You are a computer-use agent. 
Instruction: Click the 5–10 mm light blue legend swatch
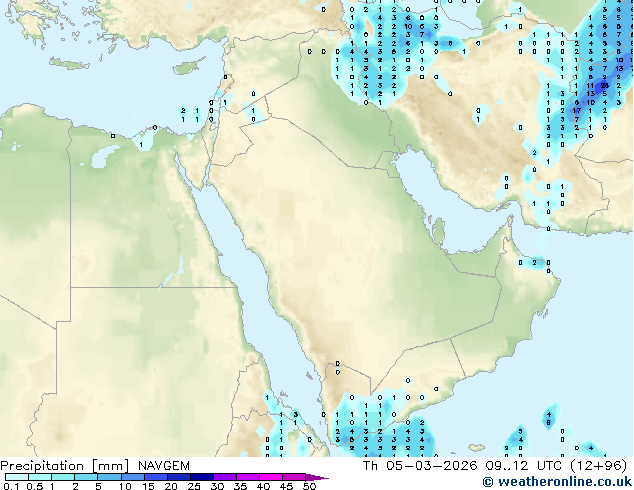point(109,477)
